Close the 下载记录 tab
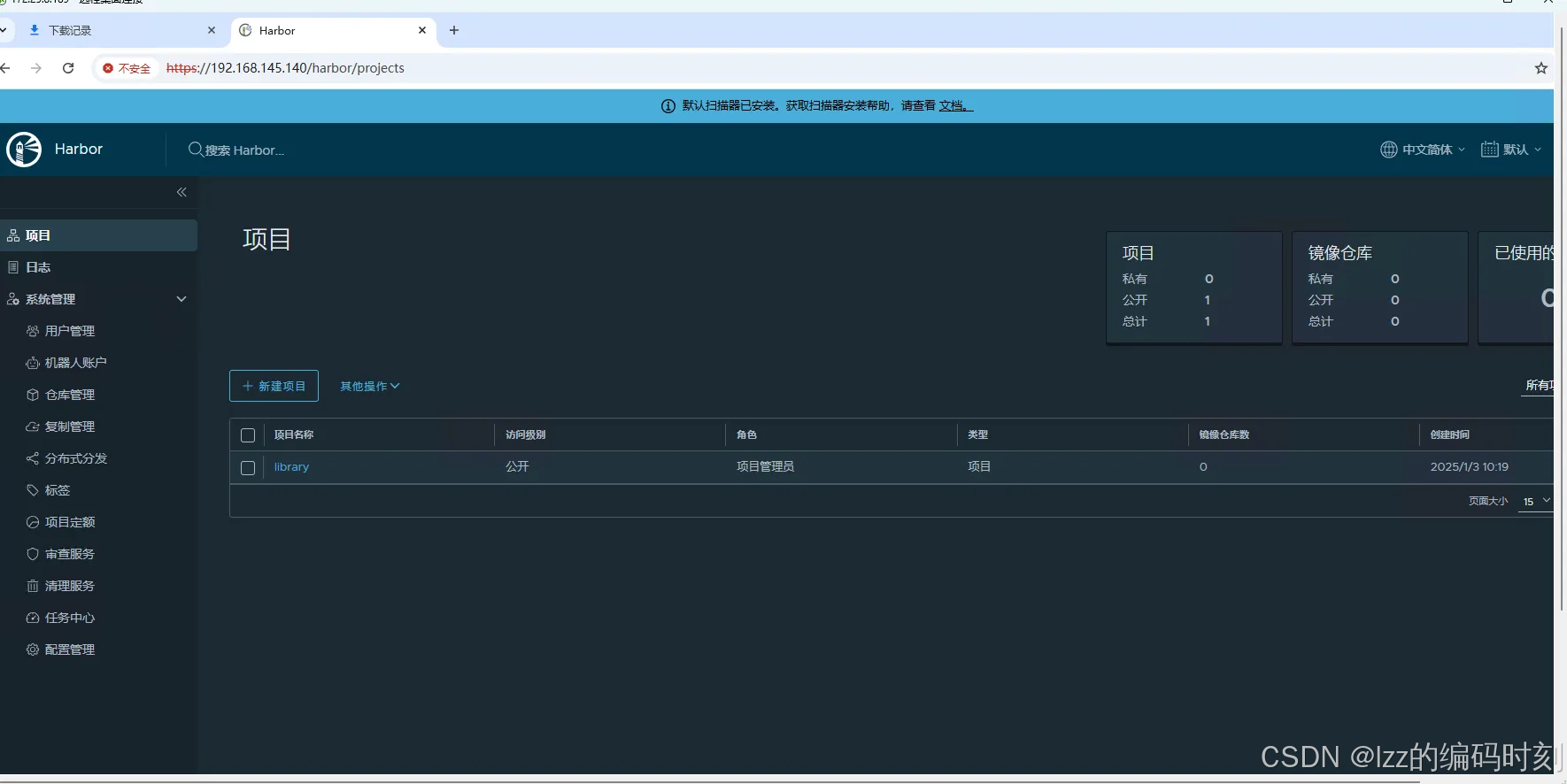The width and height of the screenshot is (1567, 784). coord(212,30)
